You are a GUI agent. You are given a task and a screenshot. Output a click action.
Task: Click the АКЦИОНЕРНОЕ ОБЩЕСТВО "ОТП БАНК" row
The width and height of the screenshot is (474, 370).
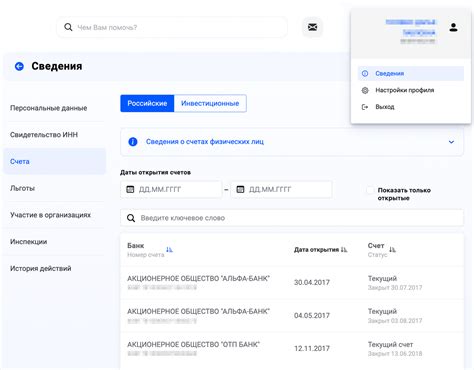coord(292,348)
